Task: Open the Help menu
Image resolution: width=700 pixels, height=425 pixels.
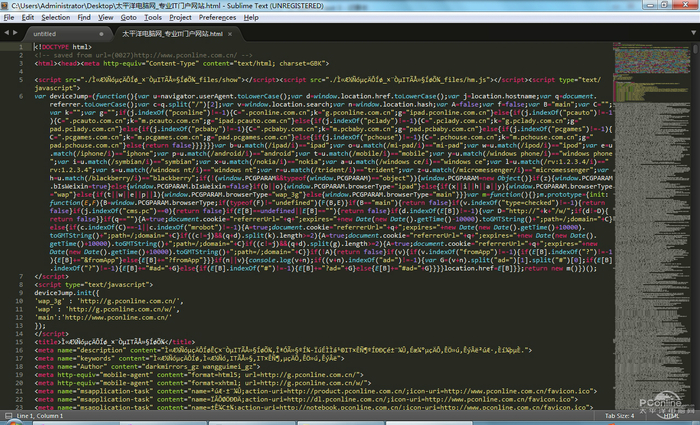Action: pos(252,17)
